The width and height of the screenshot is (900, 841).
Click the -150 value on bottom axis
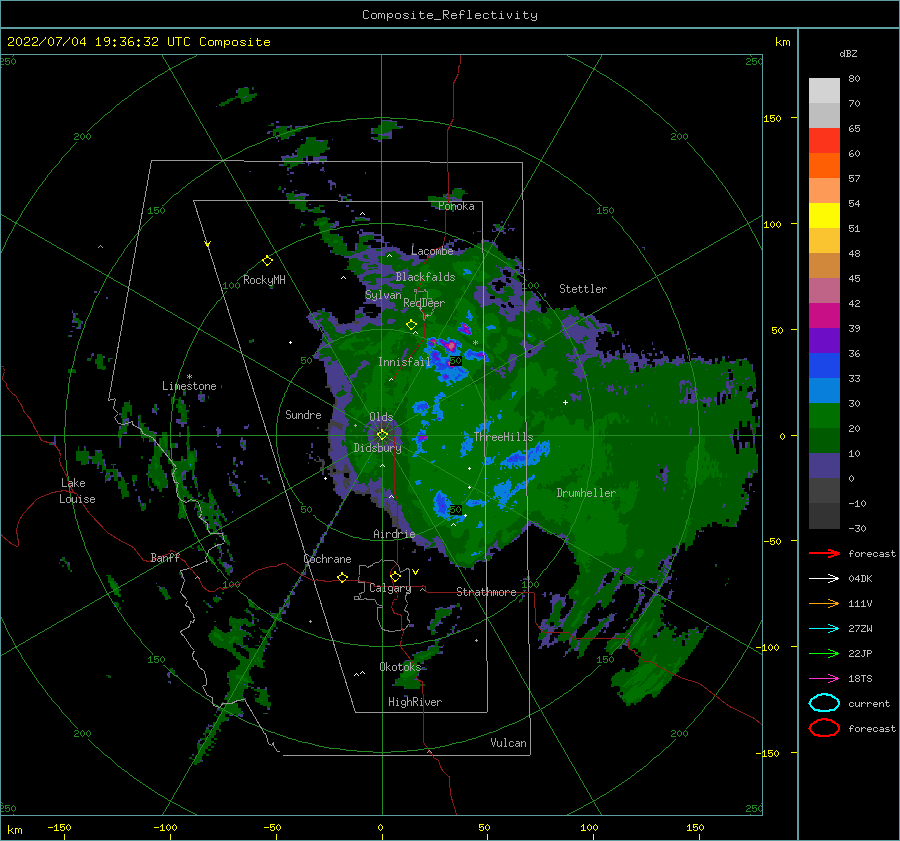(59, 827)
